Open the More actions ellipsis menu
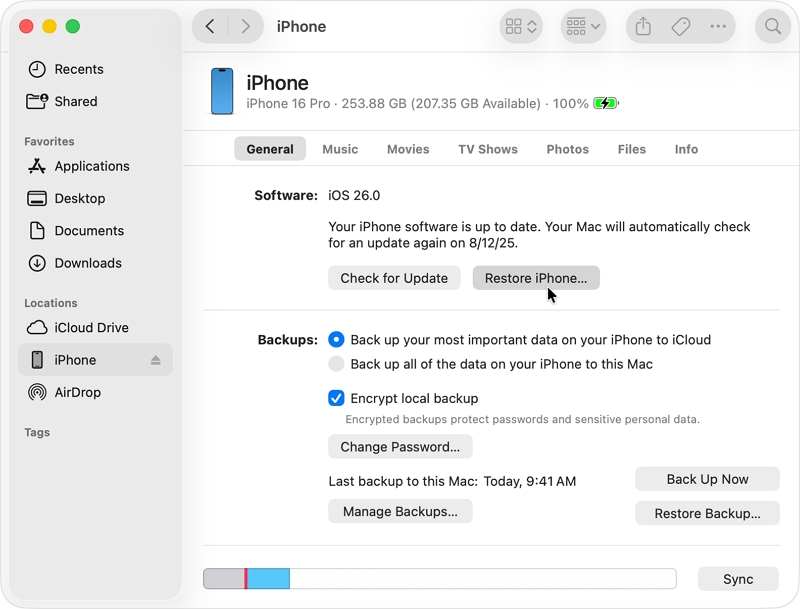The image size is (800, 609). pos(719,26)
